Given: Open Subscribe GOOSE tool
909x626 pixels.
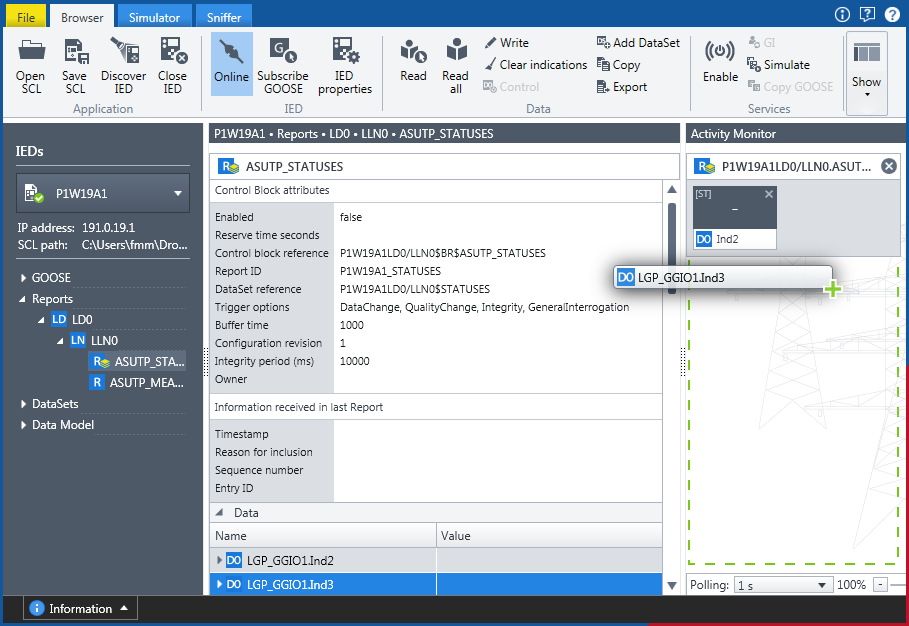Looking at the screenshot, I should (x=282, y=51).
